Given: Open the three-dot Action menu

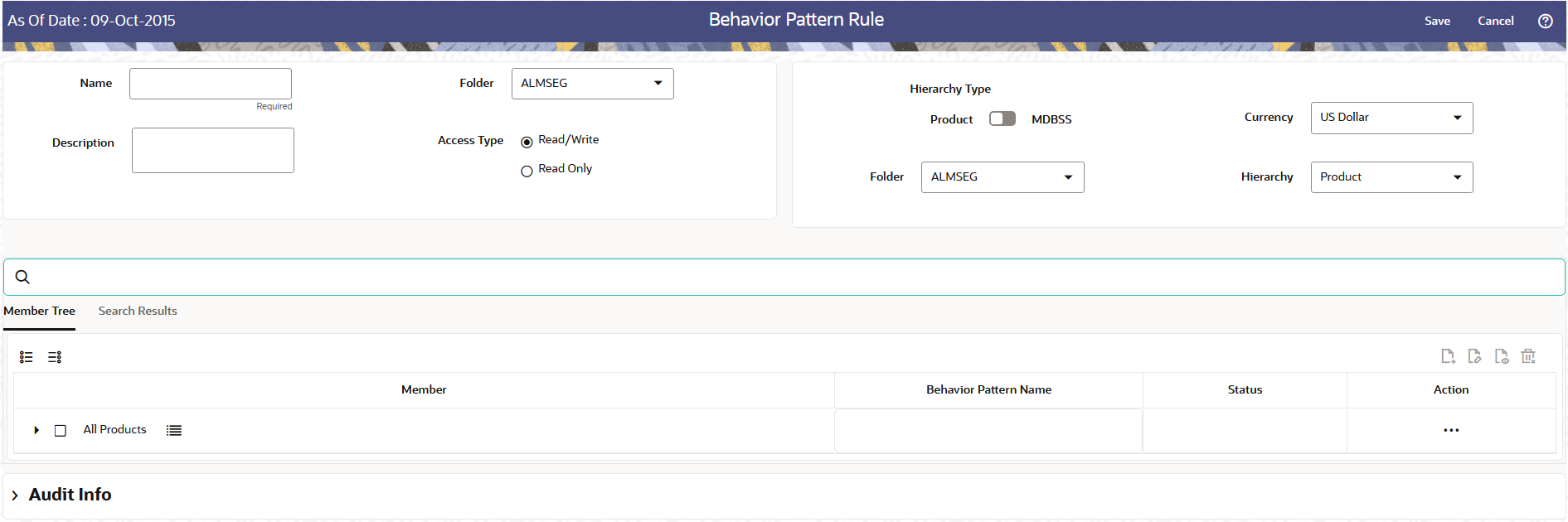Looking at the screenshot, I should 1451,430.
